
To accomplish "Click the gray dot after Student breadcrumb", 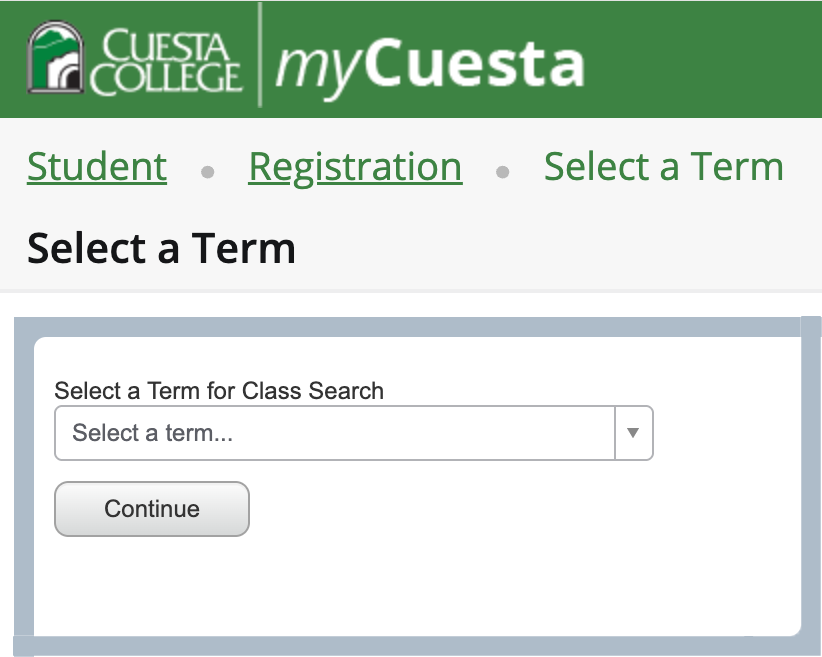I will pyautogui.click(x=208, y=170).
